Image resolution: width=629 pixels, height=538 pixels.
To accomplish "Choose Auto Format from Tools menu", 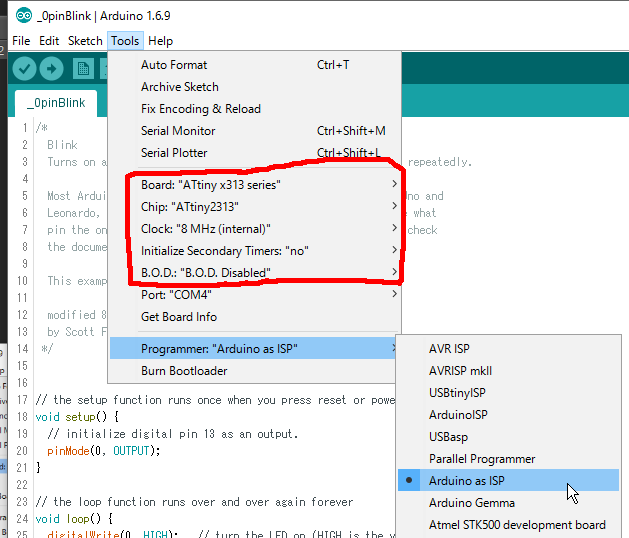I will tap(255, 65).
